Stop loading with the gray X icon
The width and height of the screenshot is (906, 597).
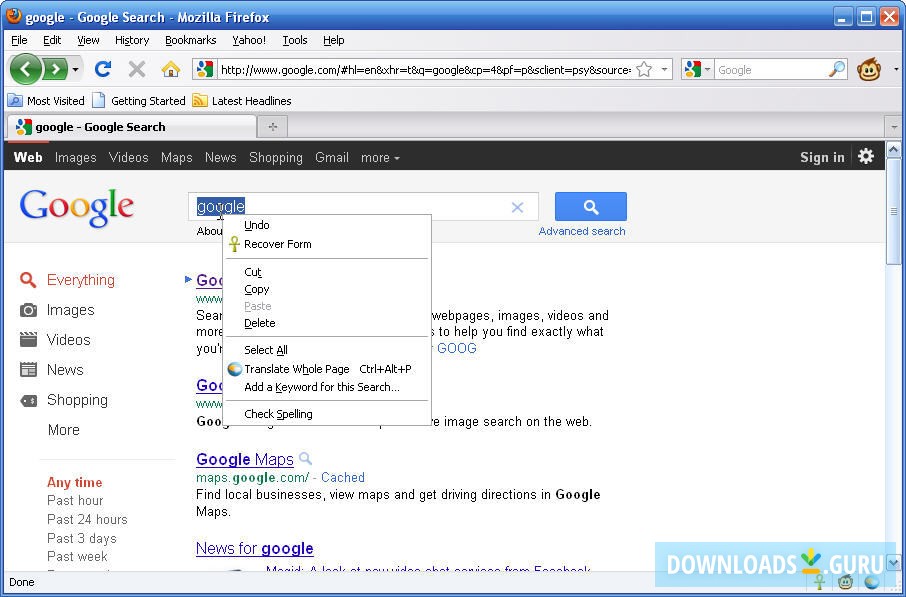pos(137,69)
